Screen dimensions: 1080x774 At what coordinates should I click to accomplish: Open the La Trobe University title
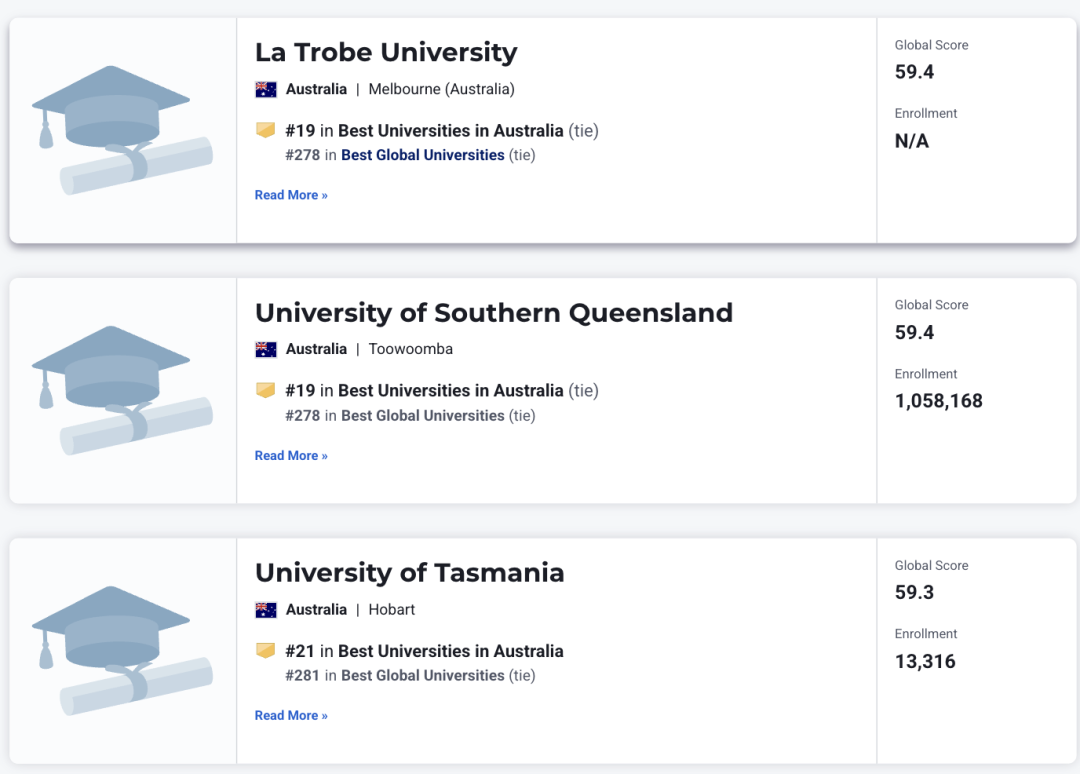coord(386,52)
